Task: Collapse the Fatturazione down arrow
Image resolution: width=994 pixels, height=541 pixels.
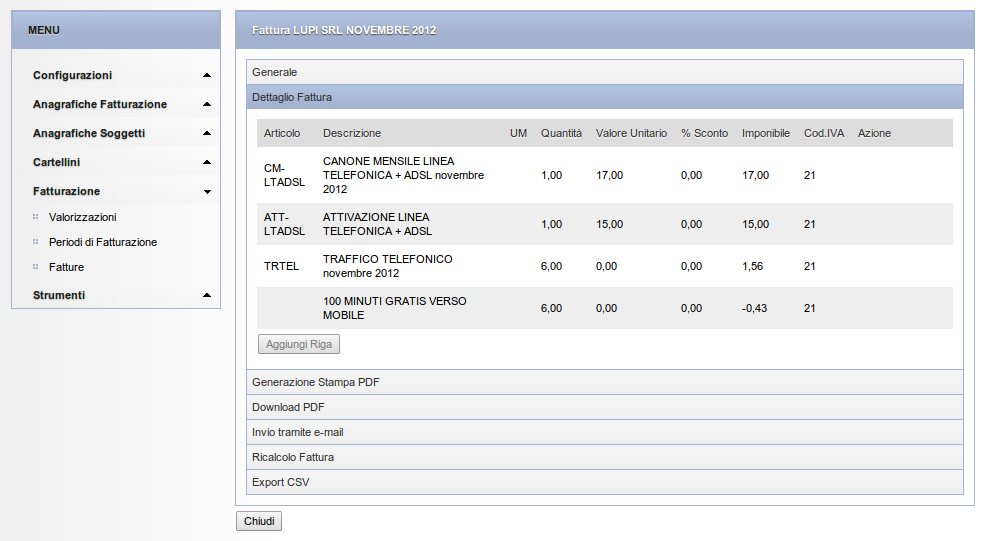Action: pos(207,192)
